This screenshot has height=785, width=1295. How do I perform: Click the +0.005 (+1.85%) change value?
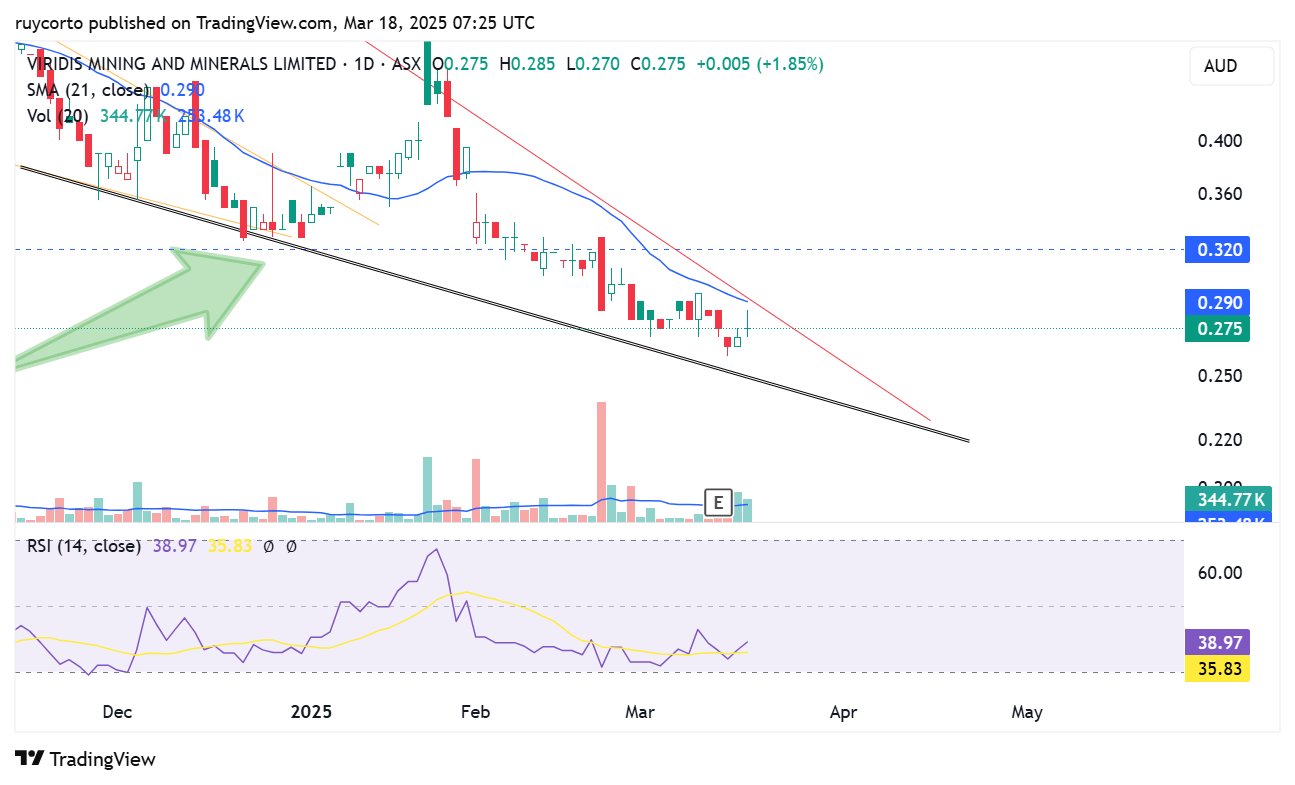point(760,64)
